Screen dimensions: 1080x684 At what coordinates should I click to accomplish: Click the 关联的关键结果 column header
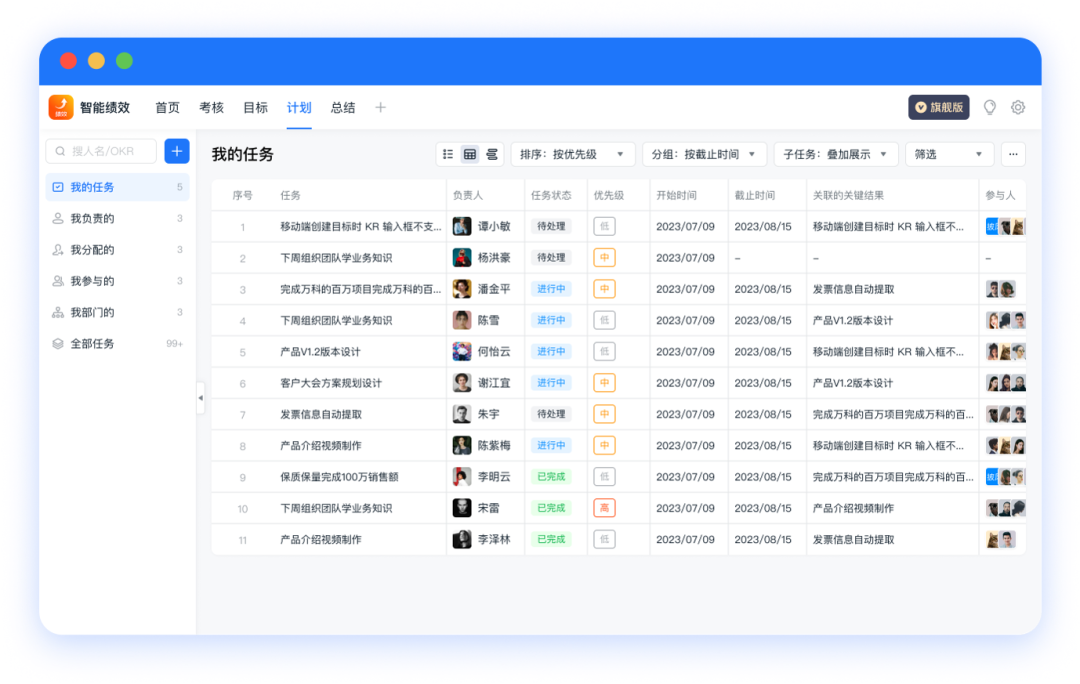point(848,196)
